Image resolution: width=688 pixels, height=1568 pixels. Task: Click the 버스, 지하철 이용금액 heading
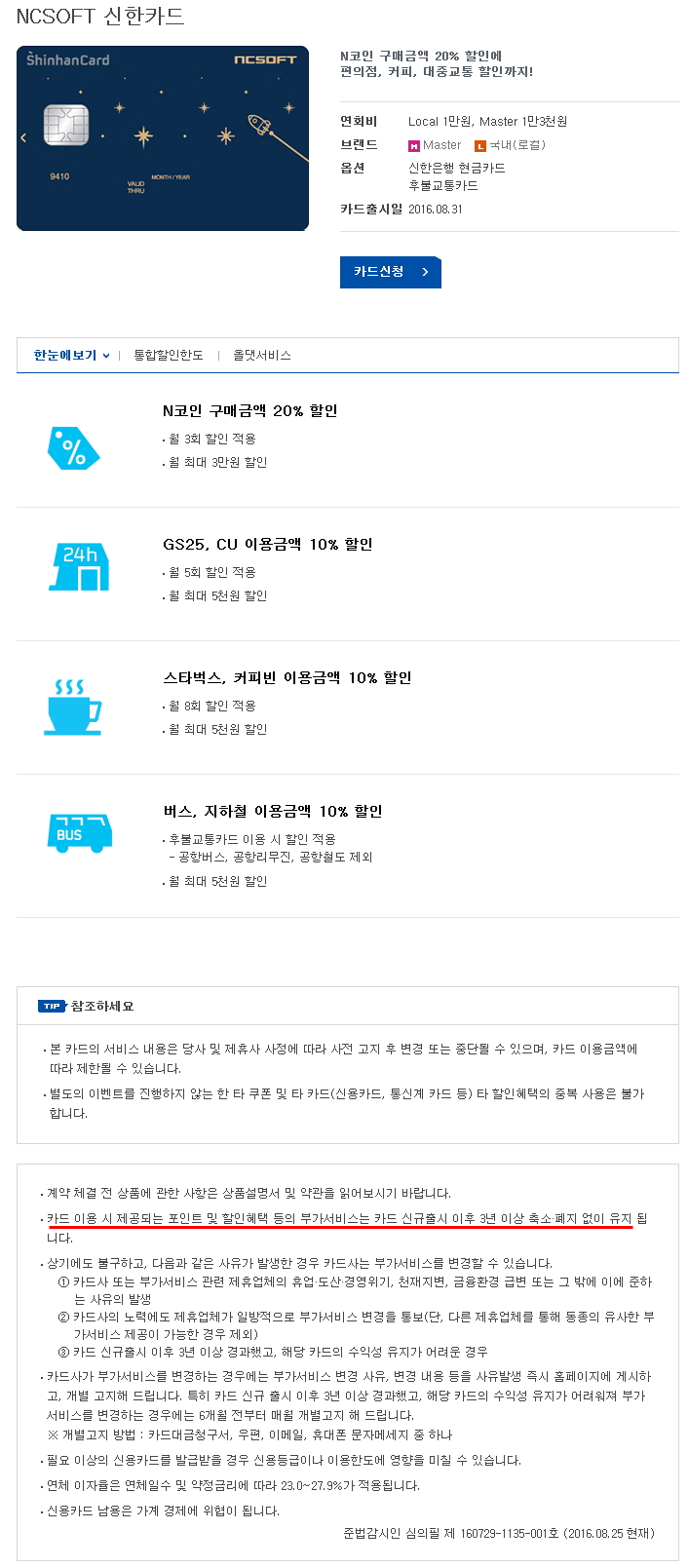pyautogui.click(x=272, y=812)
